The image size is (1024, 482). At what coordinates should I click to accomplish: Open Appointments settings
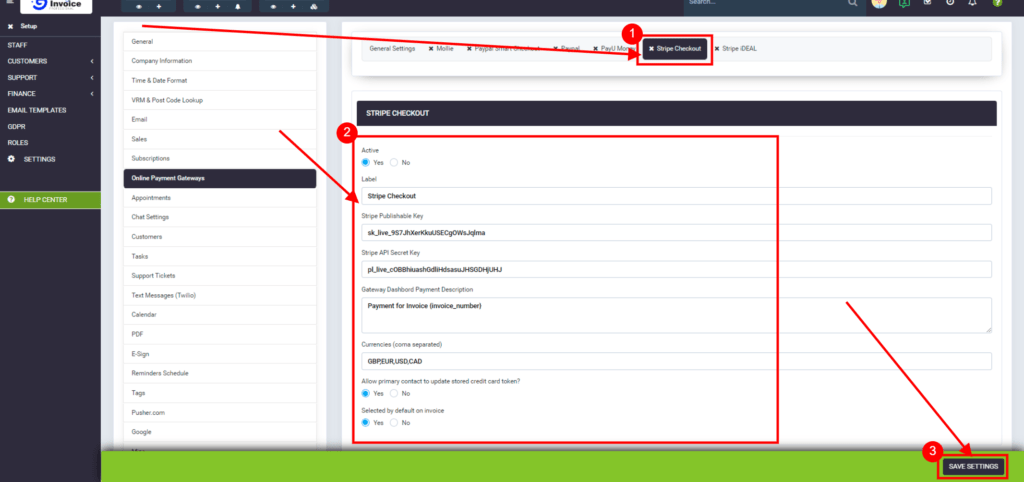pyautogui.click(x=220, y=197)
